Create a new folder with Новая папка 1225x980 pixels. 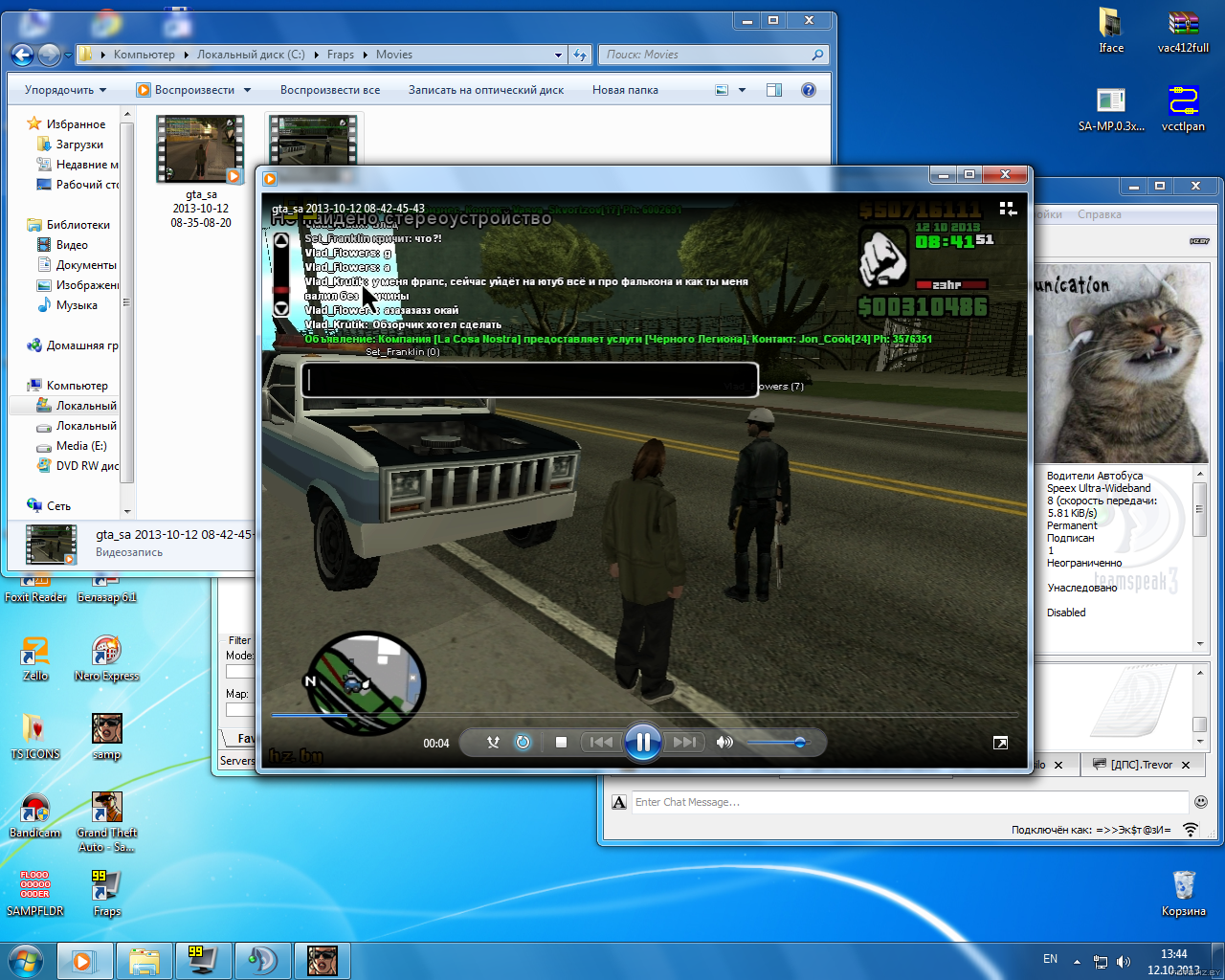[625, 90]
